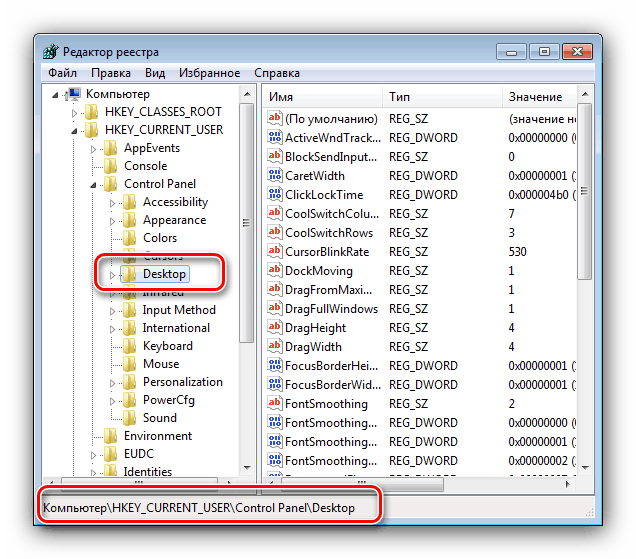
Task: Click the AppEvents folder icon
Action: point(111,148)
